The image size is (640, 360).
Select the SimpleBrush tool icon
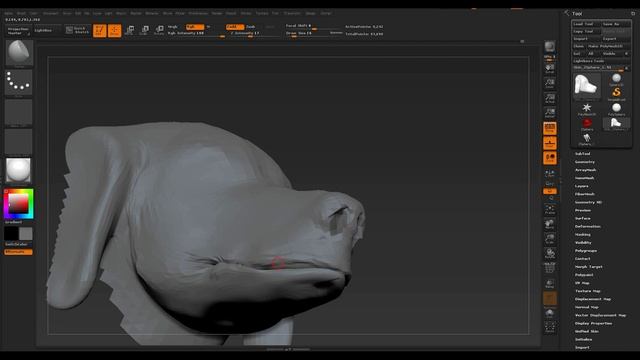pyautogui.click(x=616, y=94)
